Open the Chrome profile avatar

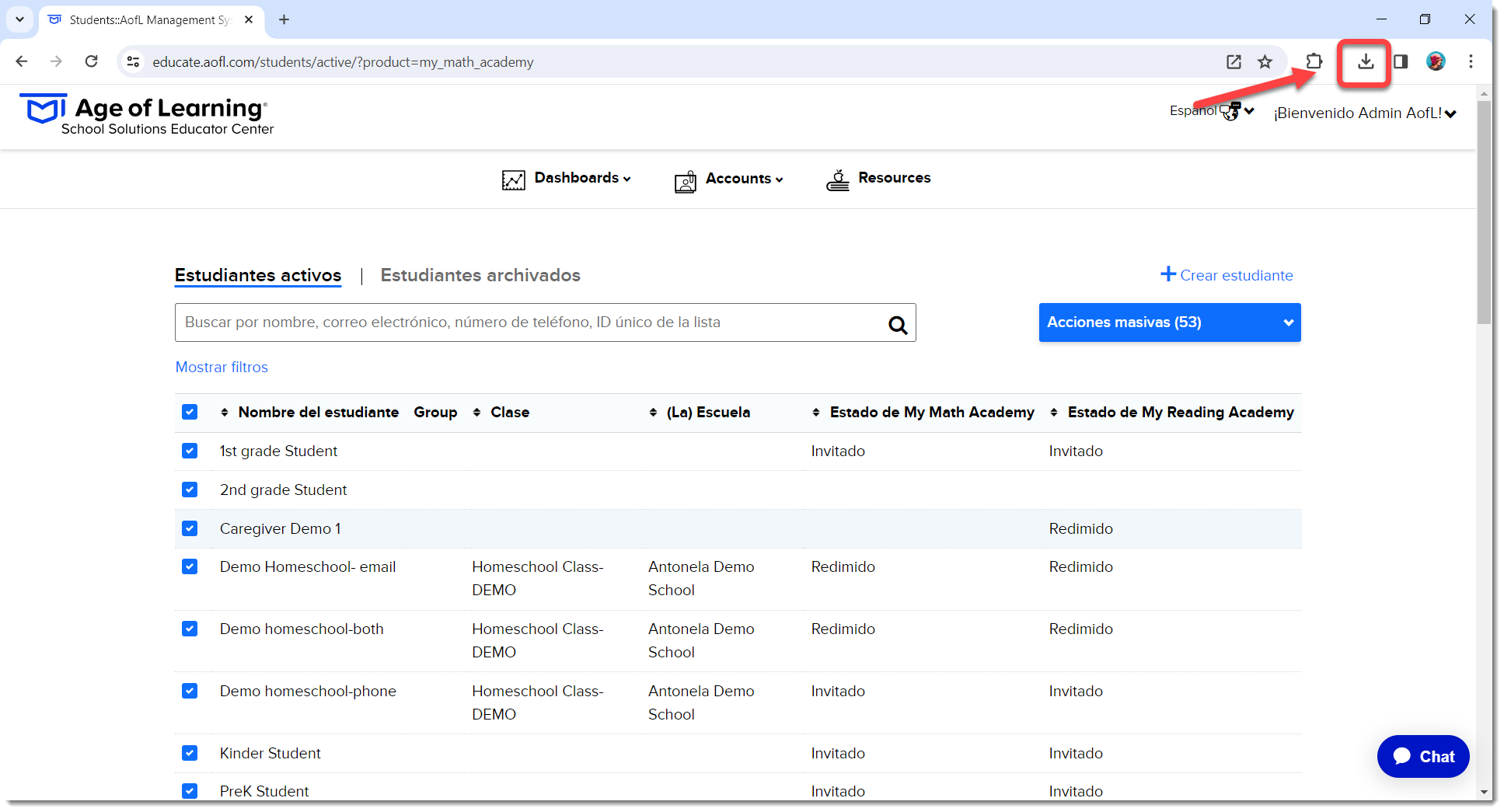(x=1436, y=61)
